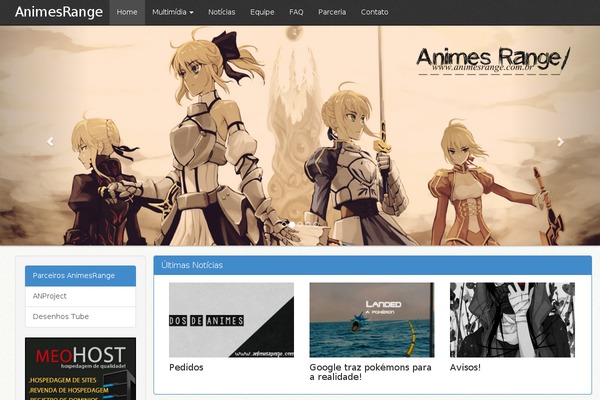Go to the previous carousel slide arrow

coord(50,142)
